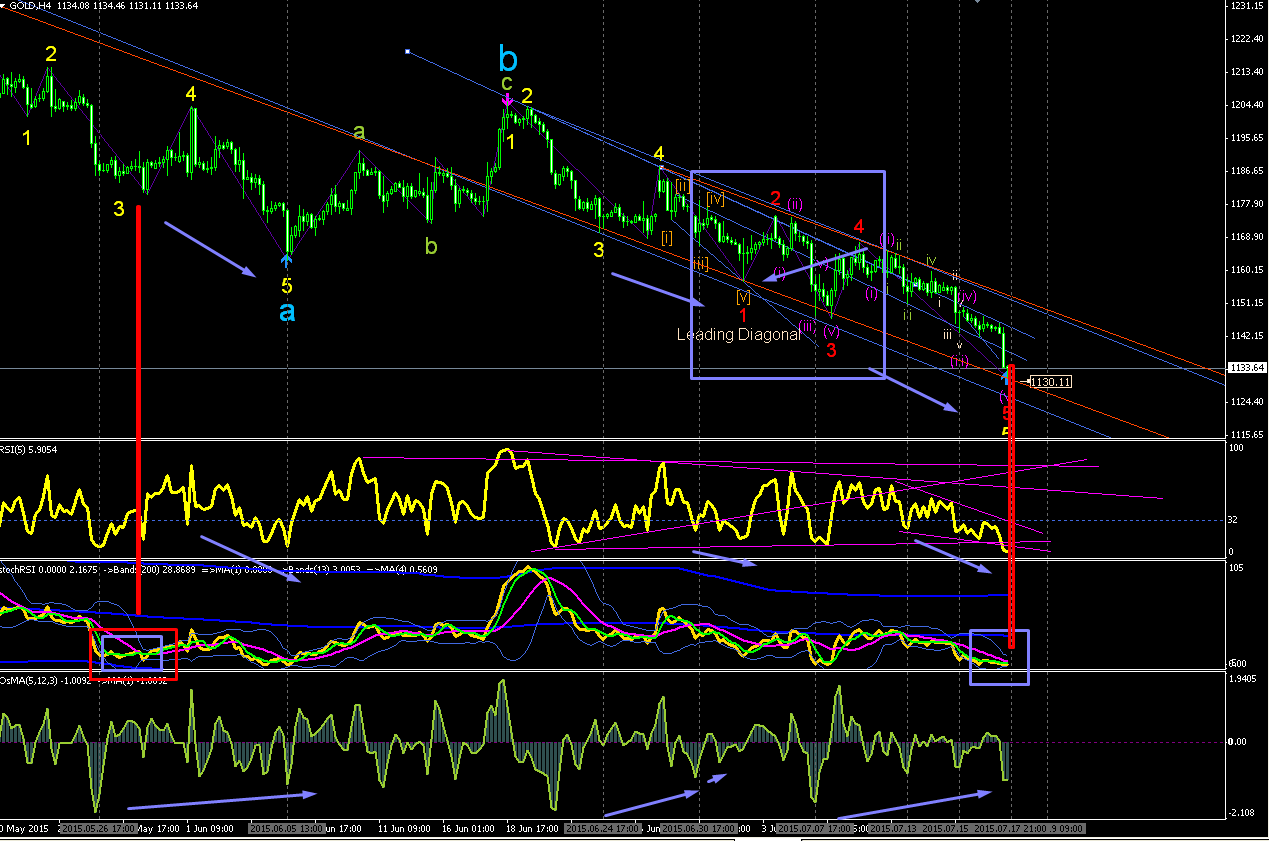Click the 1142.15 price axis value
Viewport: 1269px width, 841px height.
click(1246, 336)
